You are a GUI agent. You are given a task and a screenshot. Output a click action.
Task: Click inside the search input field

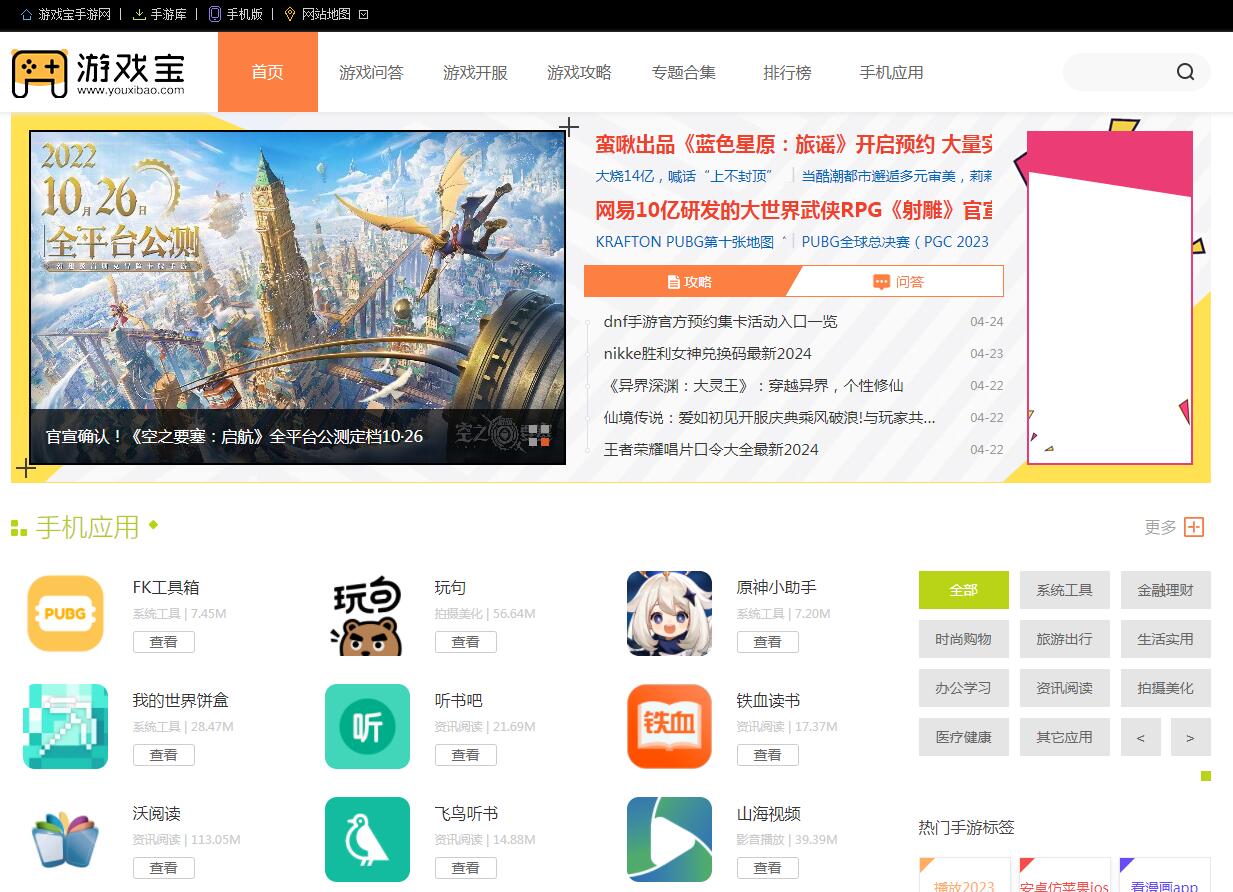click(1120, 72)
